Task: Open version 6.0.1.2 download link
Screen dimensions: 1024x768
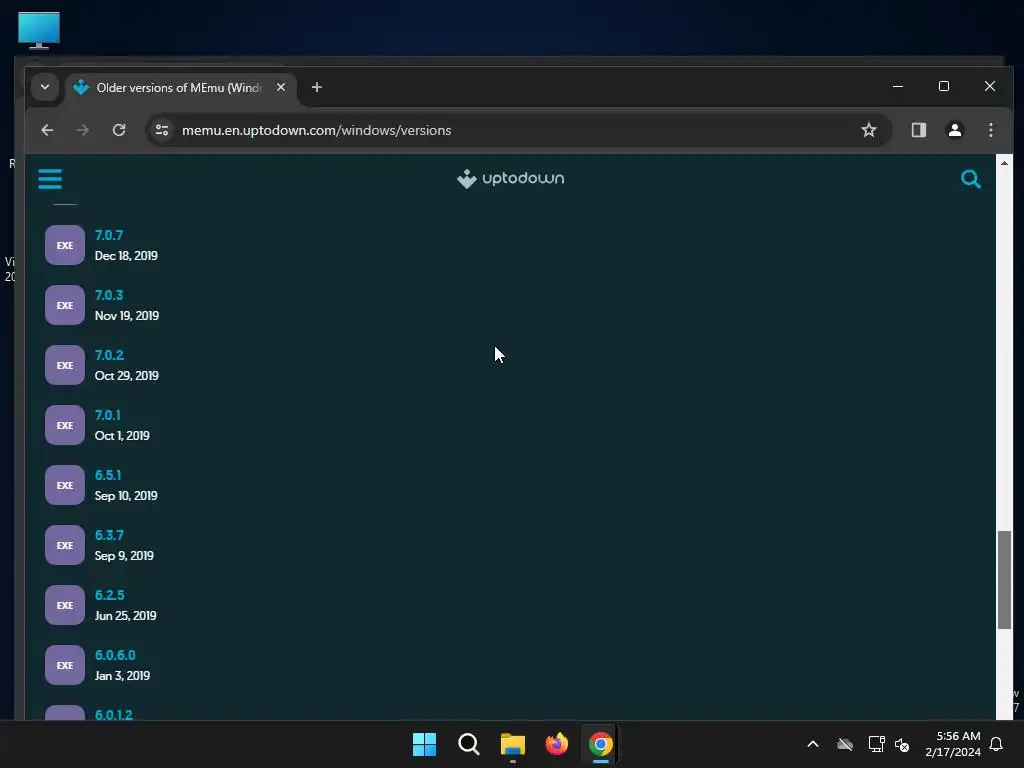Action: pyautogui.click(x=114, y=714)
